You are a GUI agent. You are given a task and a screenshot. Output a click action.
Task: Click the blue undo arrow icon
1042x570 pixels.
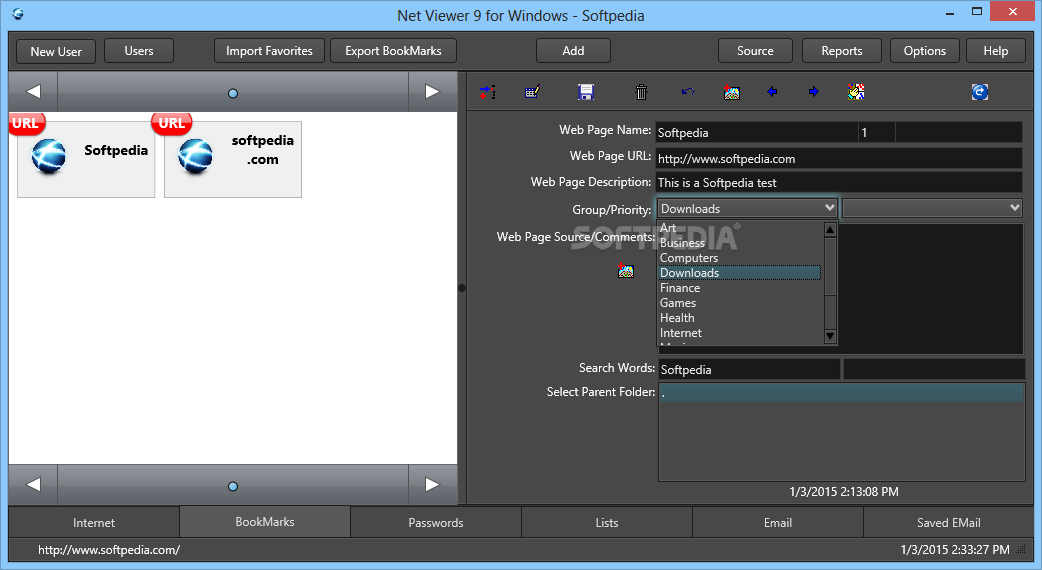pyautogui.click(x=688, y=92)
